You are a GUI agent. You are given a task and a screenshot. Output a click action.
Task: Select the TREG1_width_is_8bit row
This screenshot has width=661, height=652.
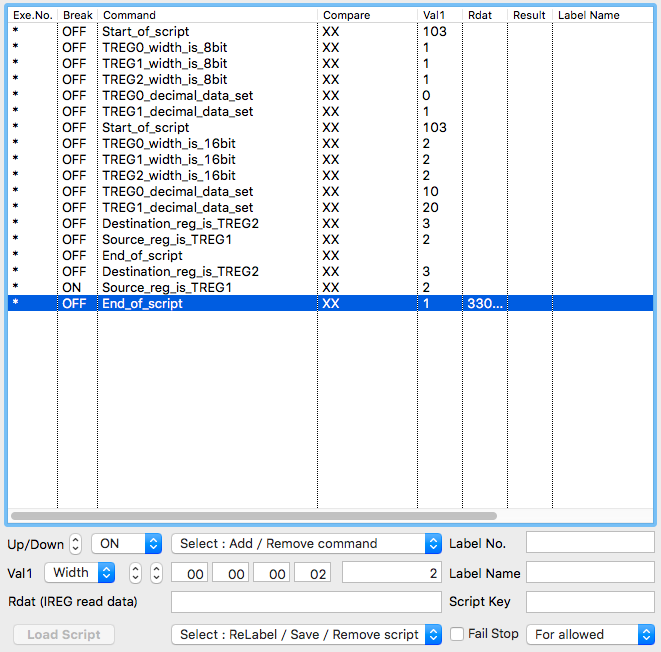pos(330,64)
